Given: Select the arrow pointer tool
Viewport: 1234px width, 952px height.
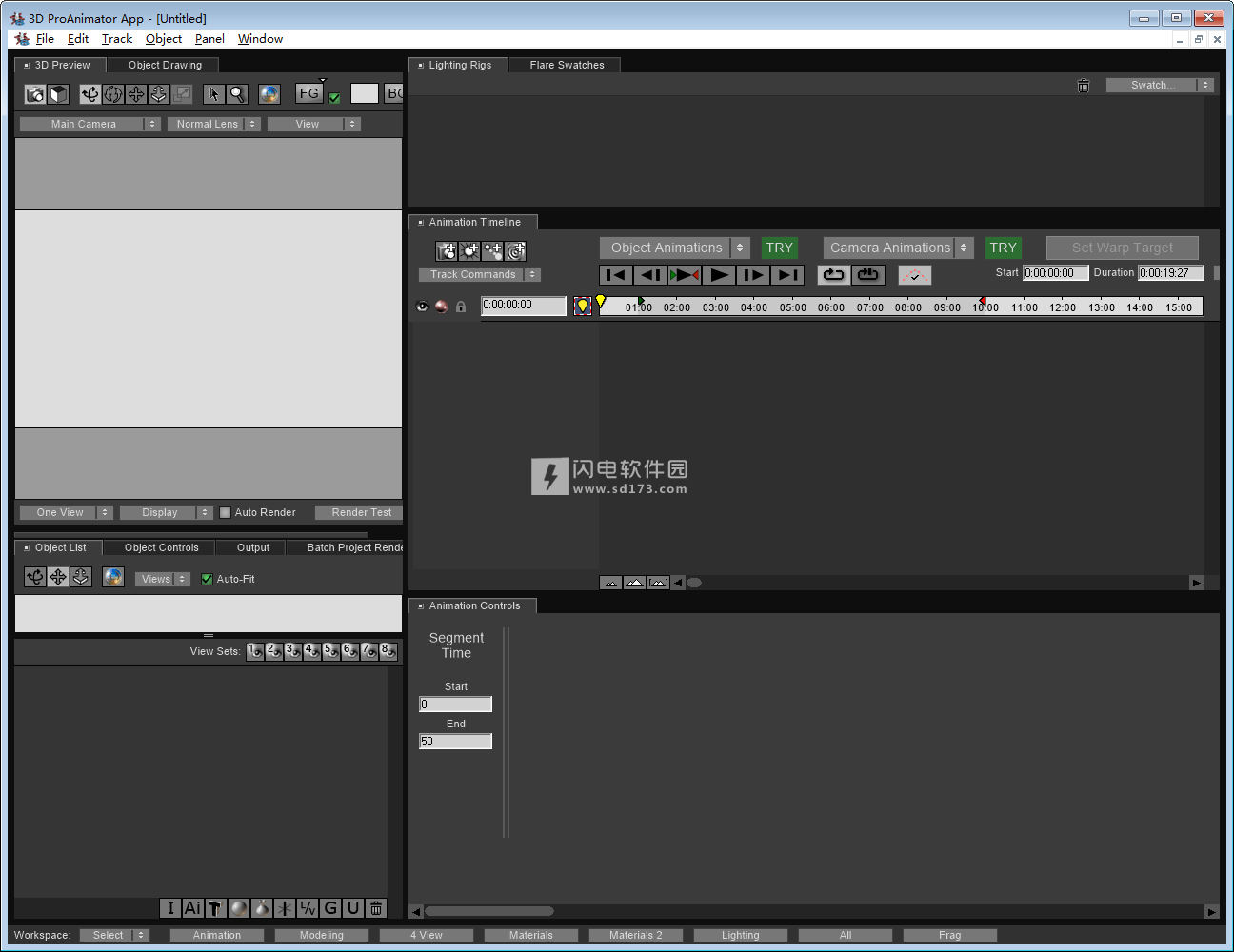Looking at the screenshot, I should 214,94.
